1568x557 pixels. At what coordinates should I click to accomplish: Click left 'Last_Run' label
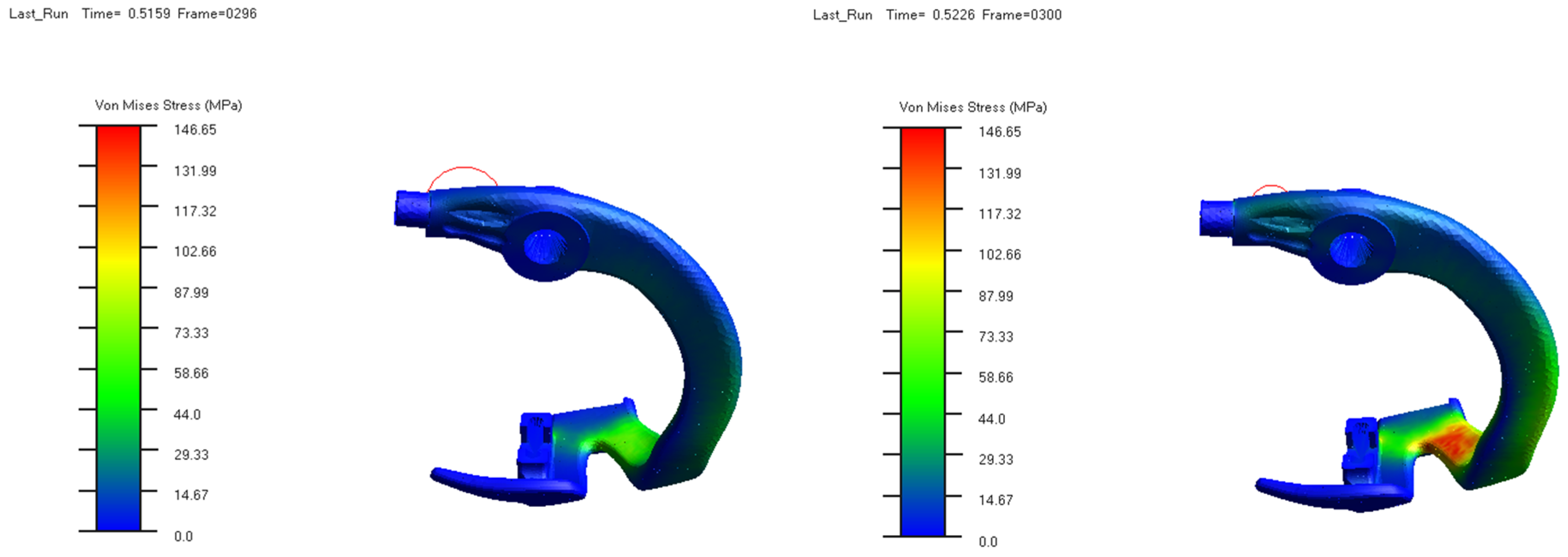(x=39, y=13)
